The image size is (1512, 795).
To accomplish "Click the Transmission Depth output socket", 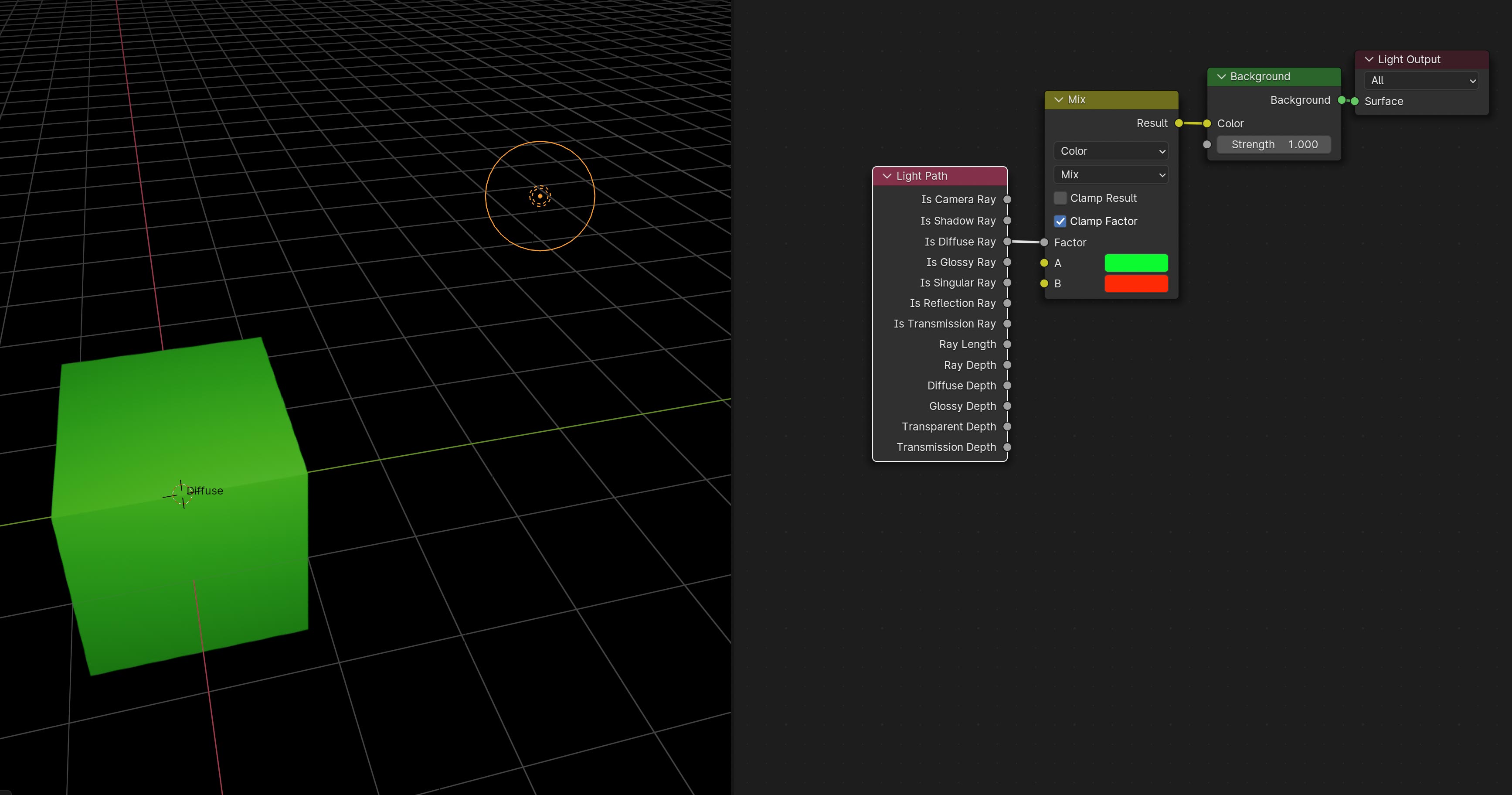I will point(1007,447).
